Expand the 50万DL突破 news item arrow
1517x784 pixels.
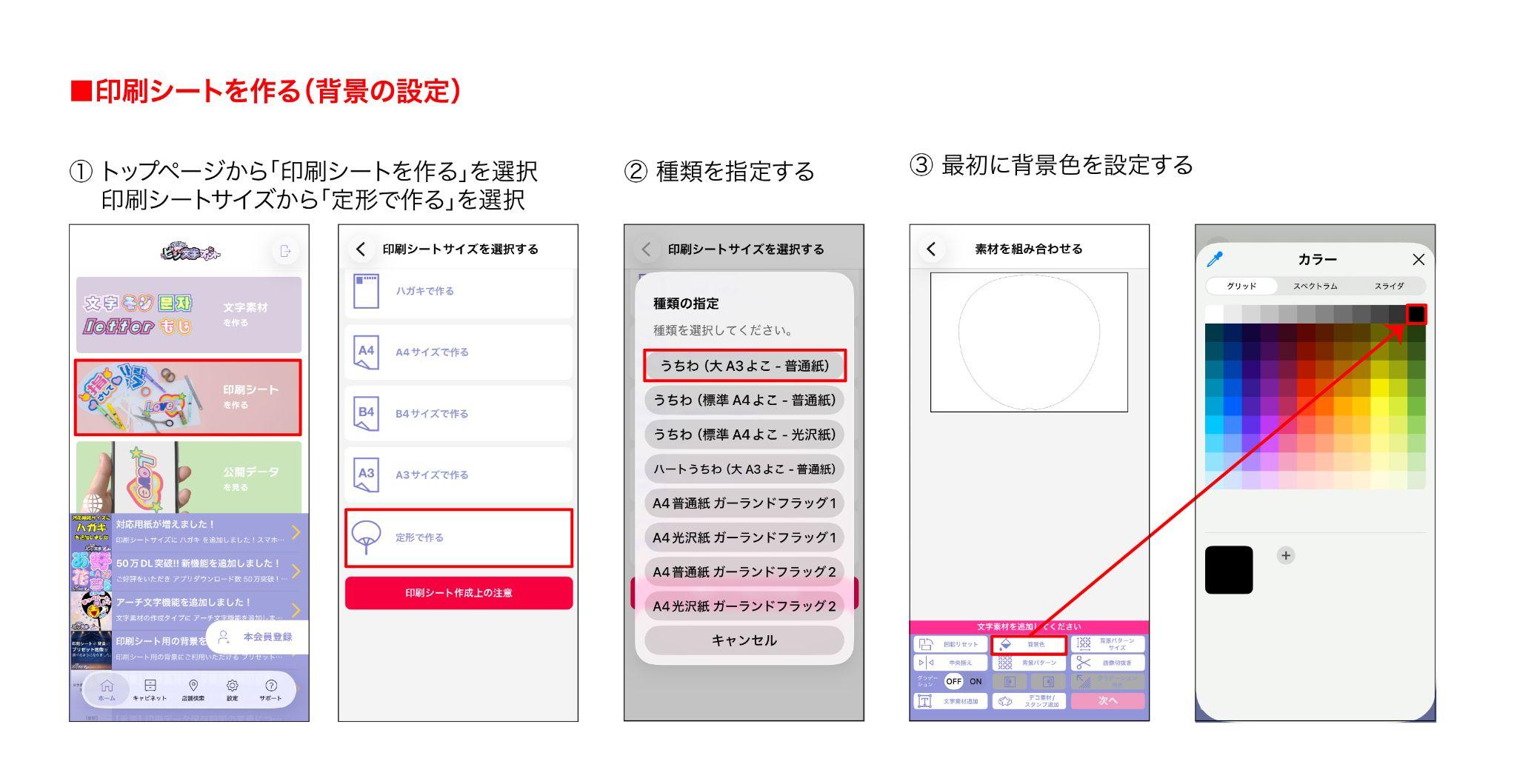tap(296, 571)
